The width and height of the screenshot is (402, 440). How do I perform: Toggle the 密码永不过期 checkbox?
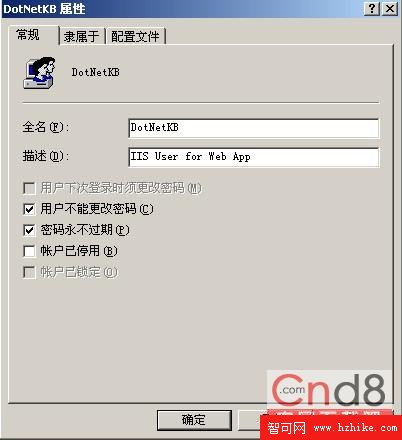[x=29, y=230]
